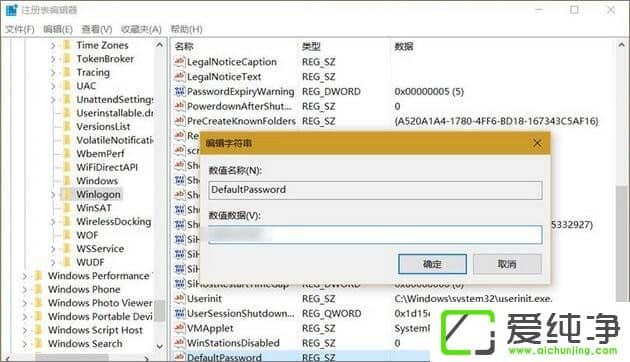630x362 pixels.
Task: Expand the UAC tree node
Action: (53, 86)
